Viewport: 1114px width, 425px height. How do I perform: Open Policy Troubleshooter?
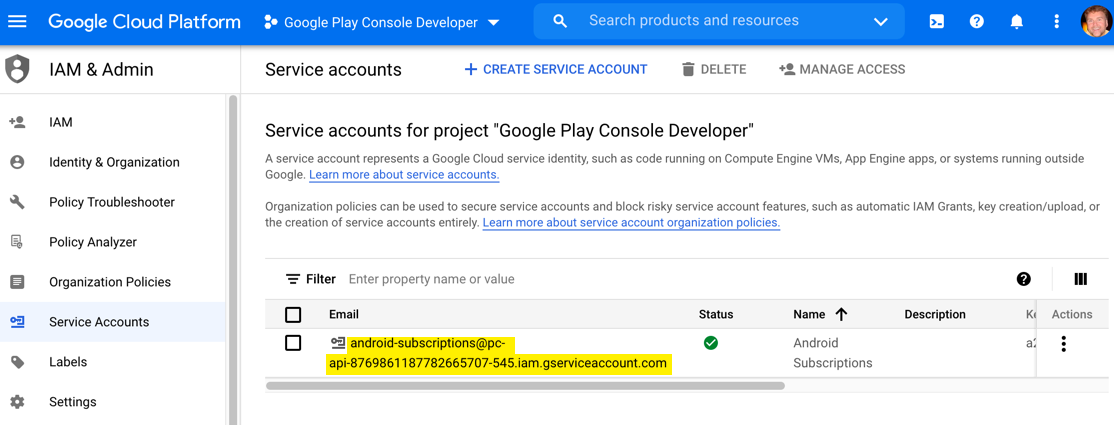click(112, 202)
